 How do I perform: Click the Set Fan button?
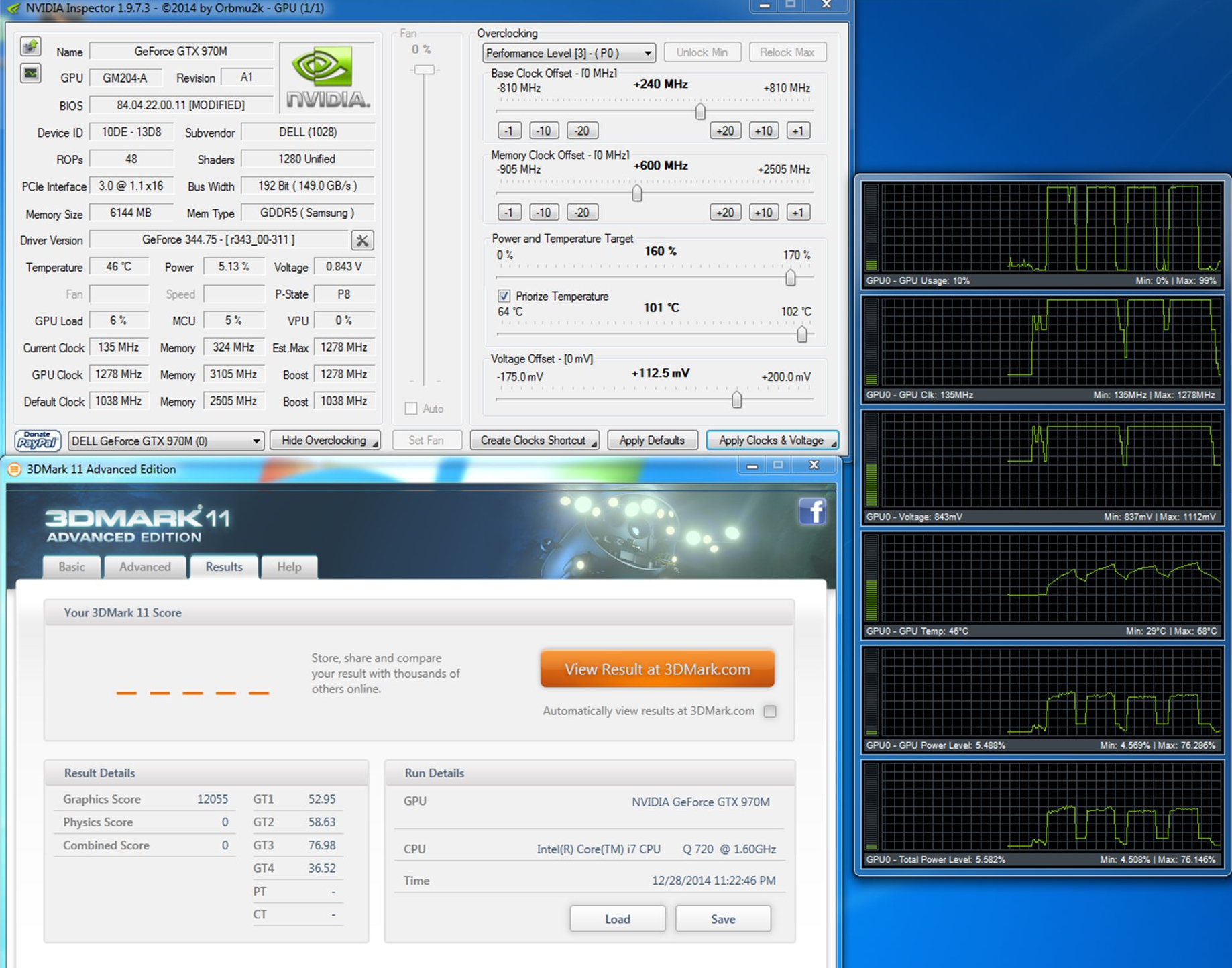427,440
